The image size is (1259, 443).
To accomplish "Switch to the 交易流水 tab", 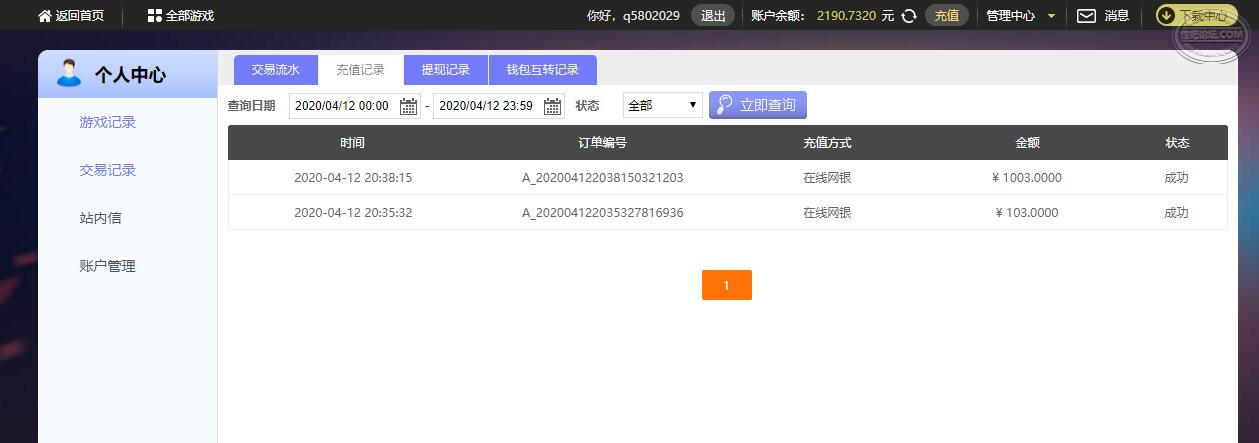I will 275,70.
